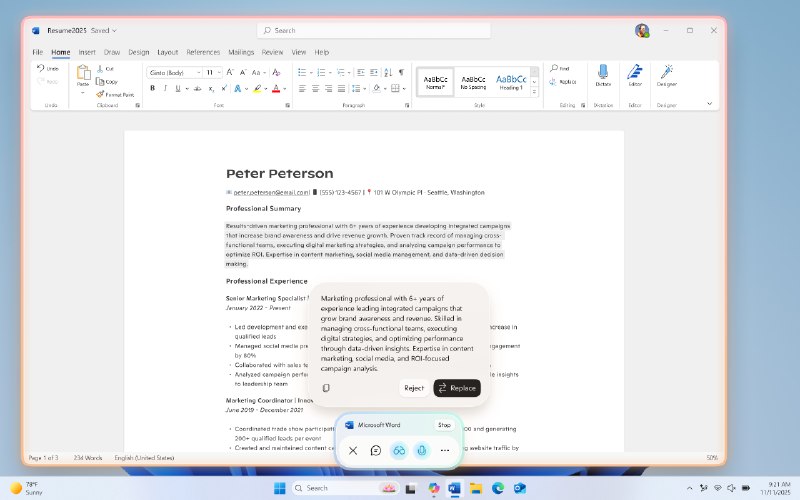Image resolution: width=800 pixels, height=500 pixels.
Task: Open Outlook from the taskbar
Action: (519, 488)
